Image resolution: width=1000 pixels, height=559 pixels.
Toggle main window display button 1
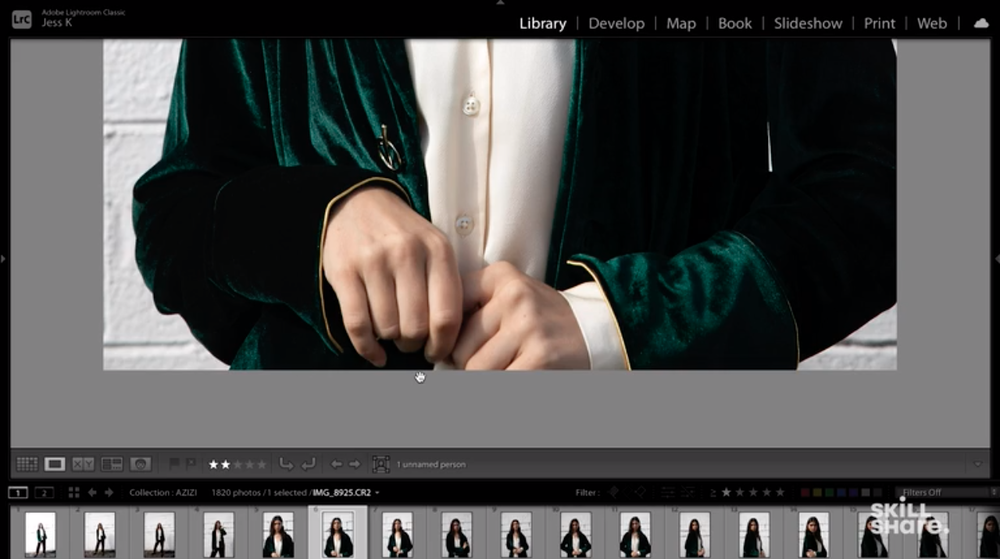18,492
